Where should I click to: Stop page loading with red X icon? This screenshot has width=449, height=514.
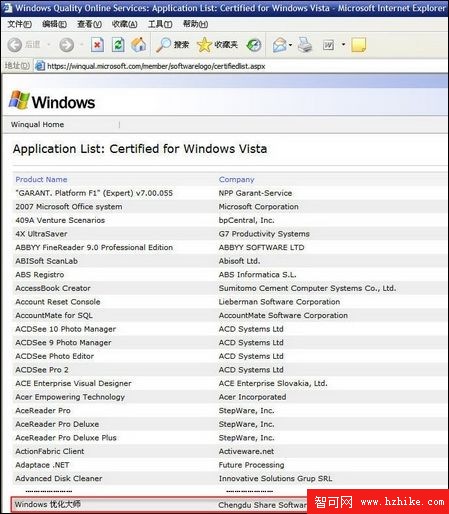(x=97, y=45)
